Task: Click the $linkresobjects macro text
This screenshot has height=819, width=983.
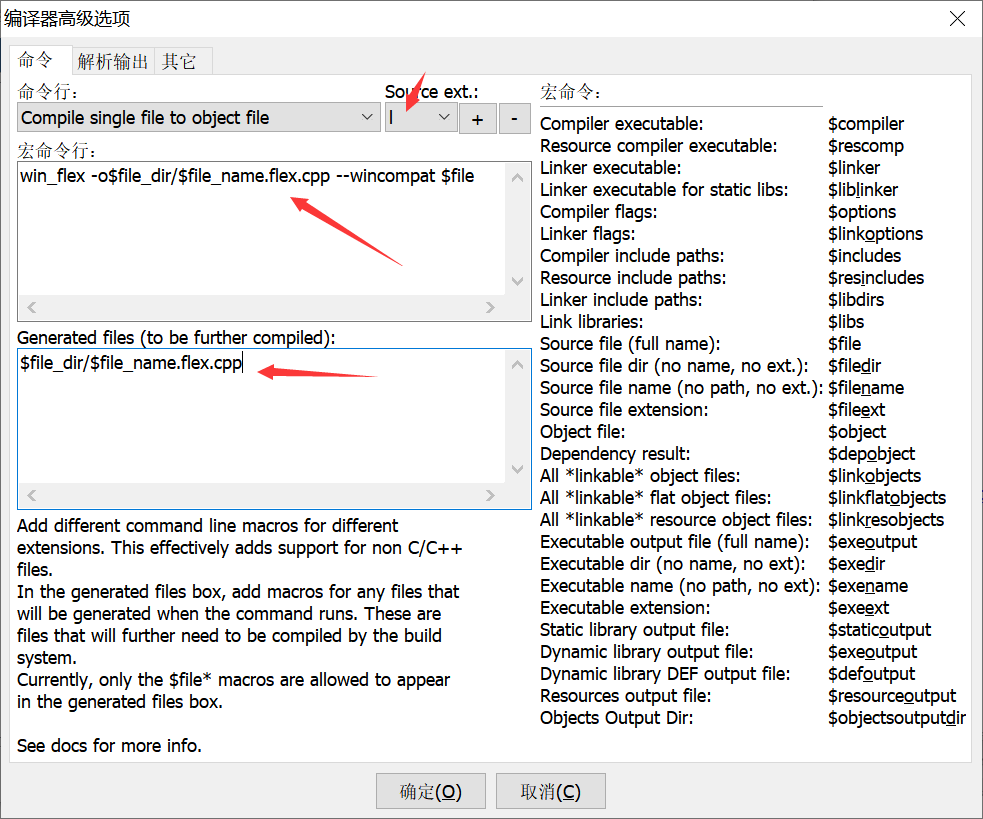Action: [x=886, y=520]
